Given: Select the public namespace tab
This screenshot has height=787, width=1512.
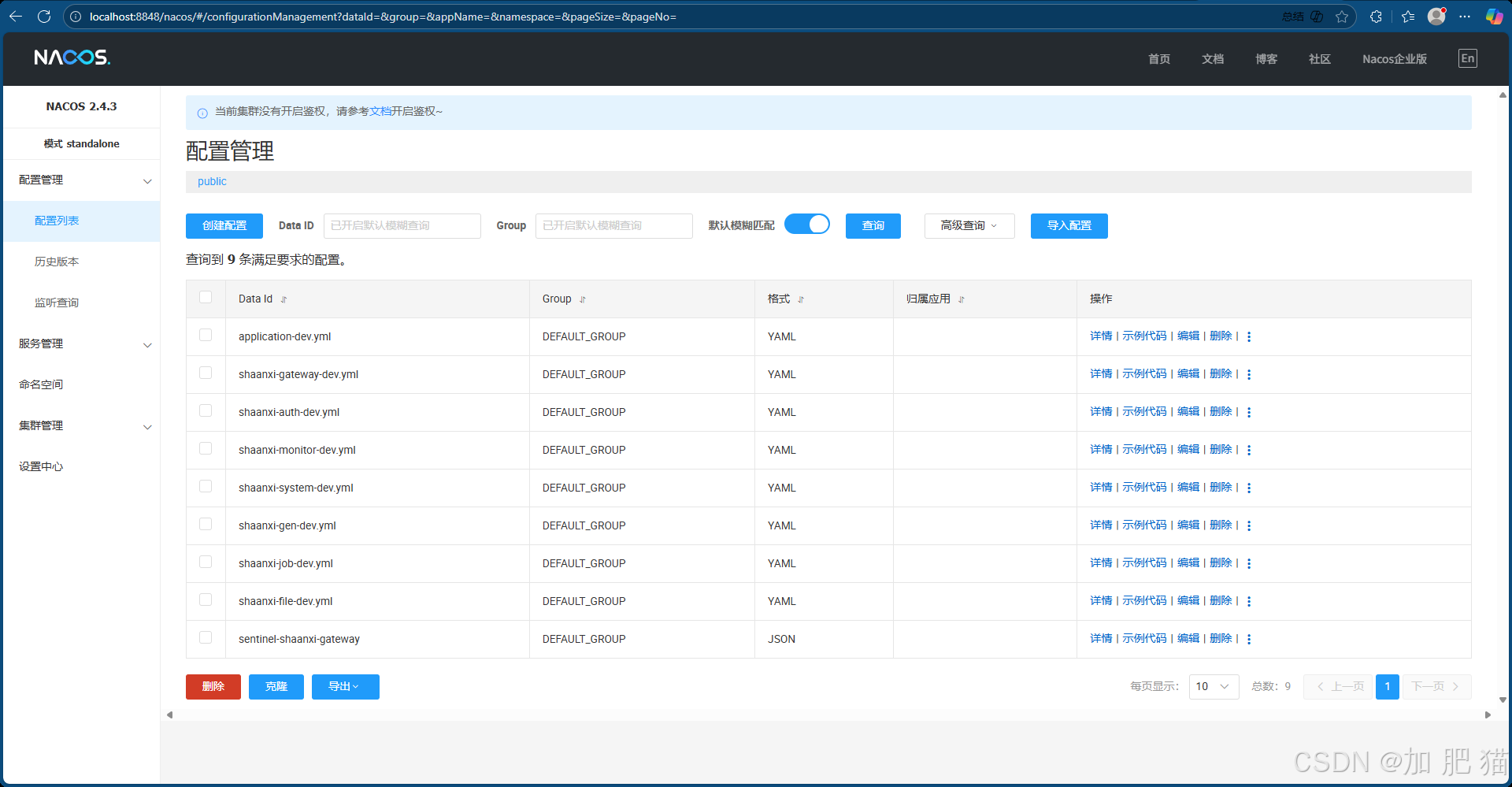Looking at the screenshot, I should (x=212, y=181).
